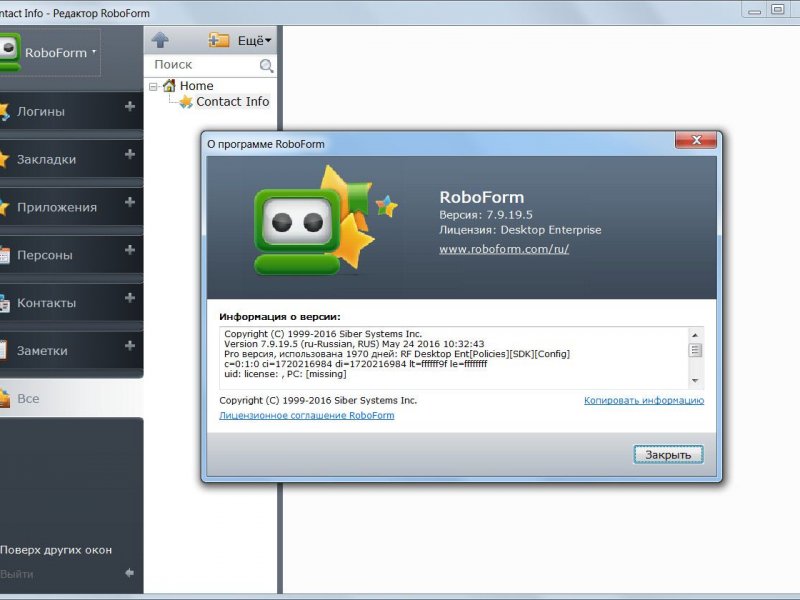Click the green RoboForm robot logo in sidebar
Image resolution: width=800 pixels, height=600 pixels.
tap(10, 51)
